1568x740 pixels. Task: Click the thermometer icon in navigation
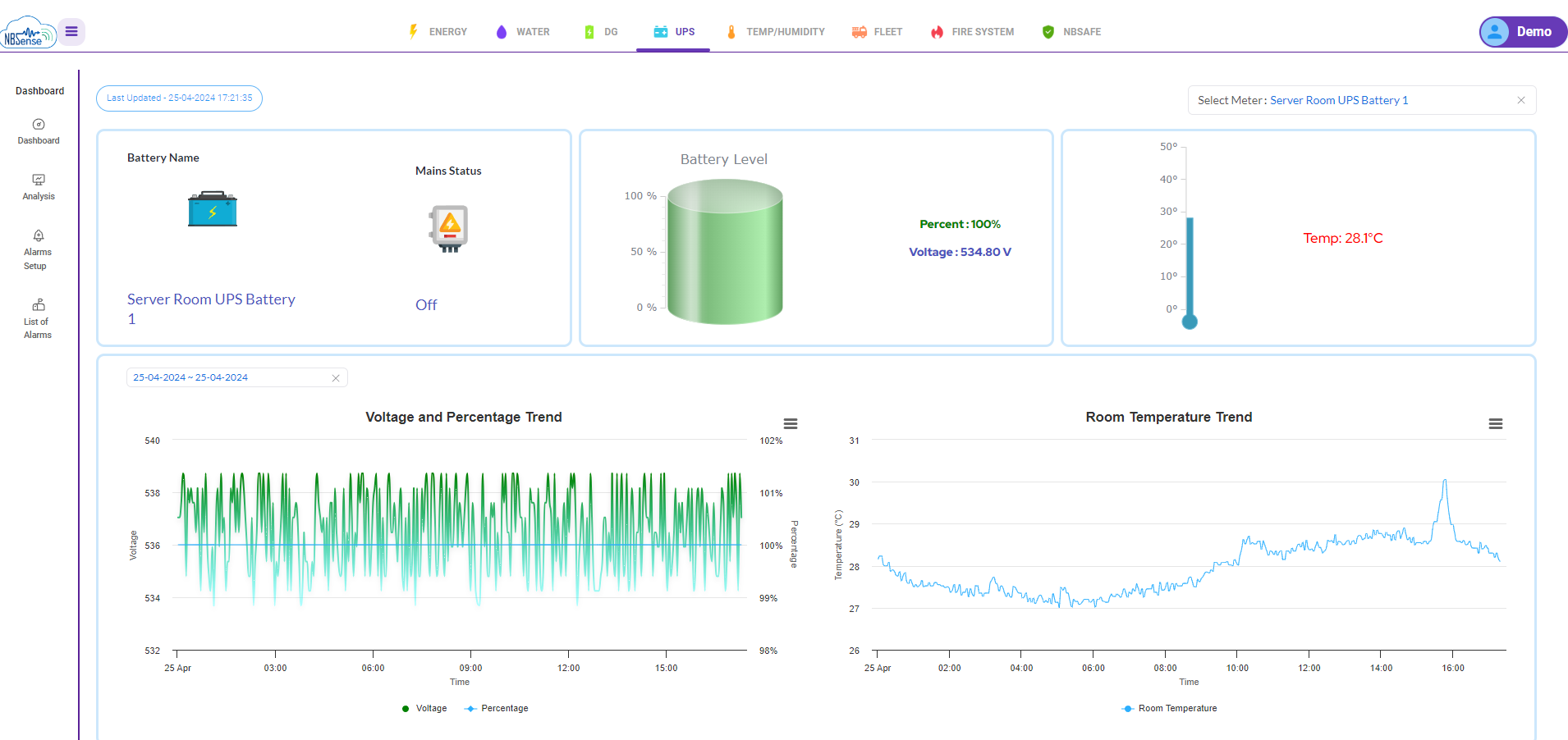[731, 32]
